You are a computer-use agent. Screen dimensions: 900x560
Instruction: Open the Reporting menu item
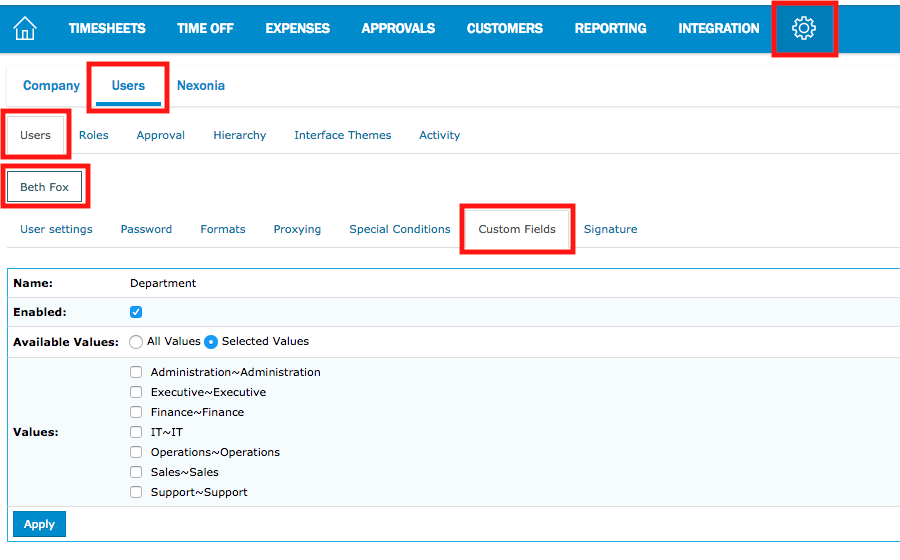click(x=610, y=29)
